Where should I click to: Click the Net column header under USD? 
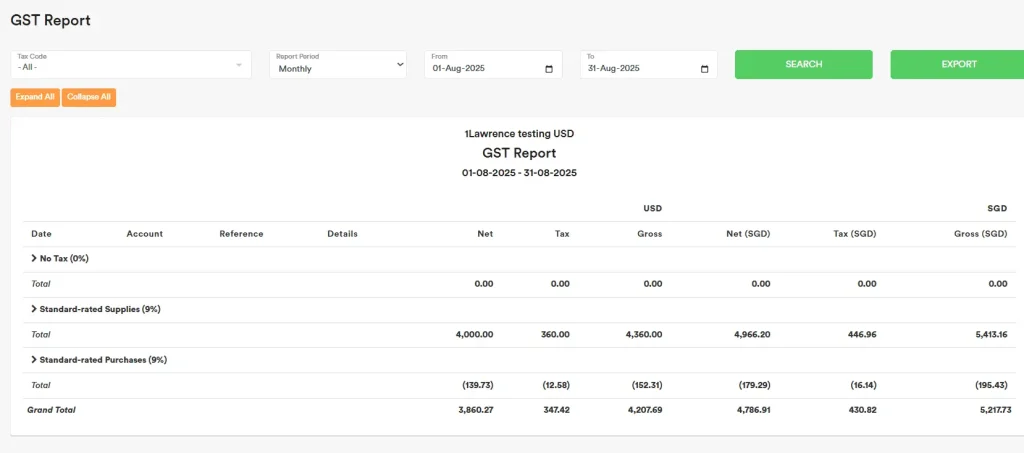coord(485,234)
